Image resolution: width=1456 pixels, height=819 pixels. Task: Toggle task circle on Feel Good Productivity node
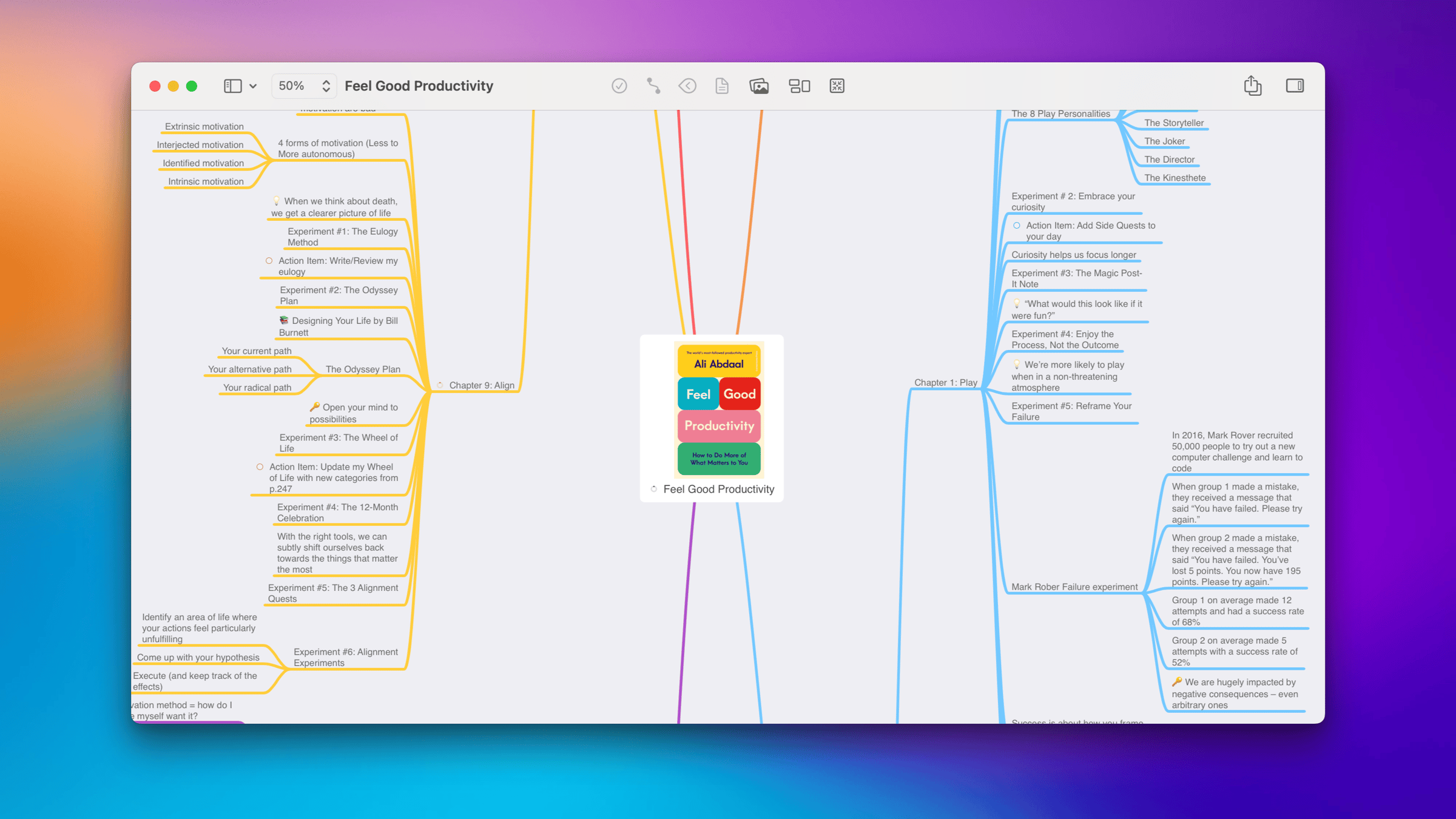[654, 489]
